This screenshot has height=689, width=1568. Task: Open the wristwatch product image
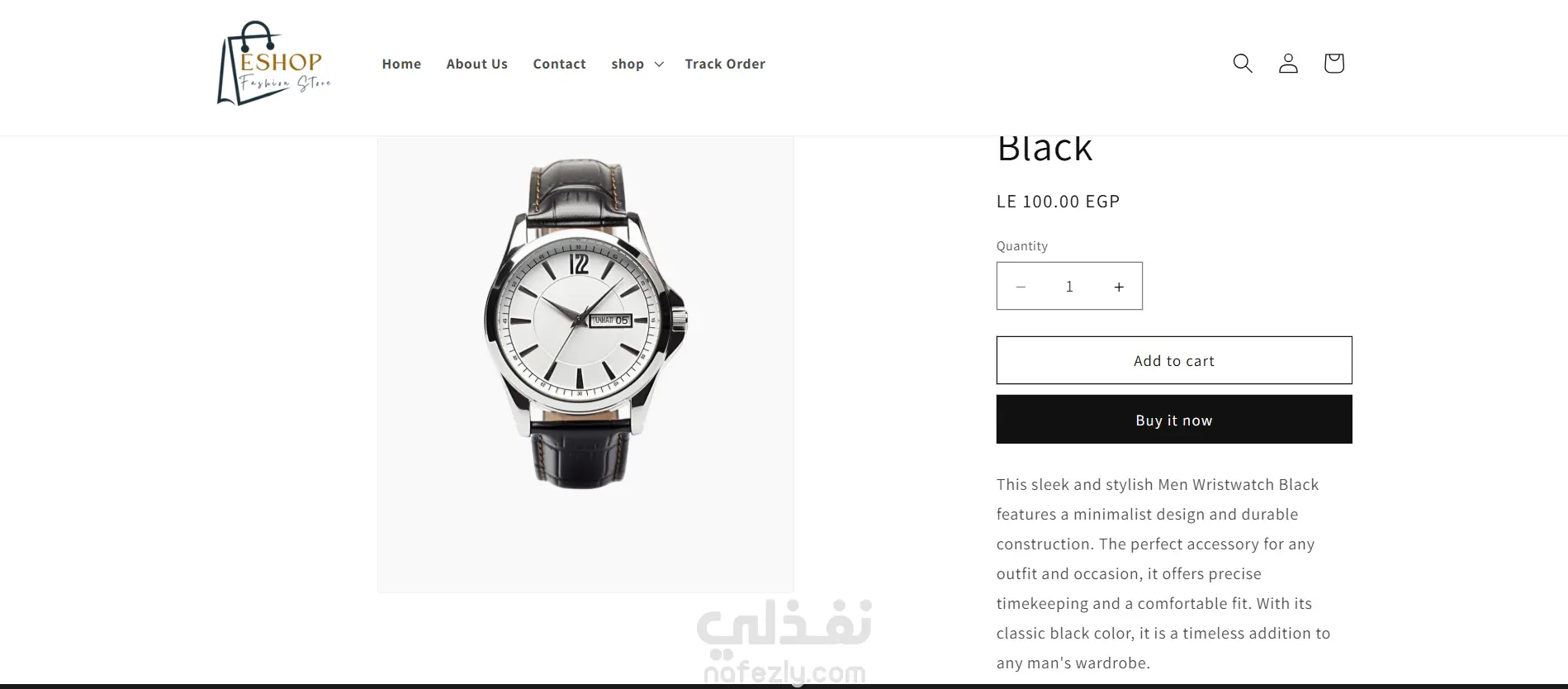(x=585, y=364)
